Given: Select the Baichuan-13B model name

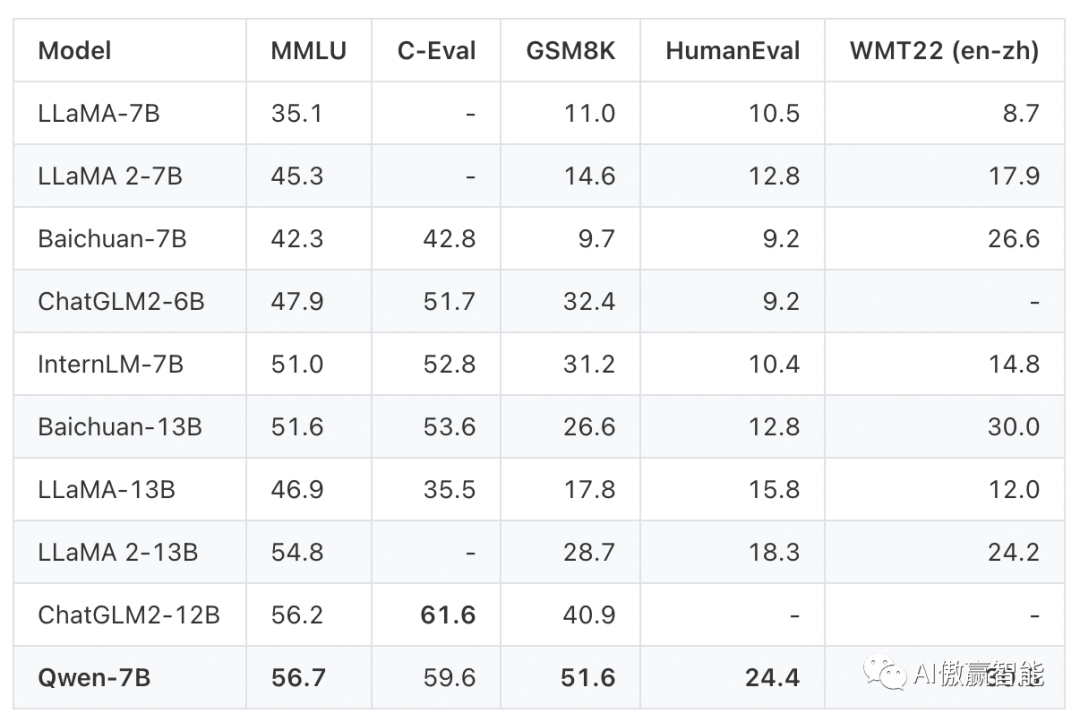Looking at the screenshot, I should pos(120,427).
